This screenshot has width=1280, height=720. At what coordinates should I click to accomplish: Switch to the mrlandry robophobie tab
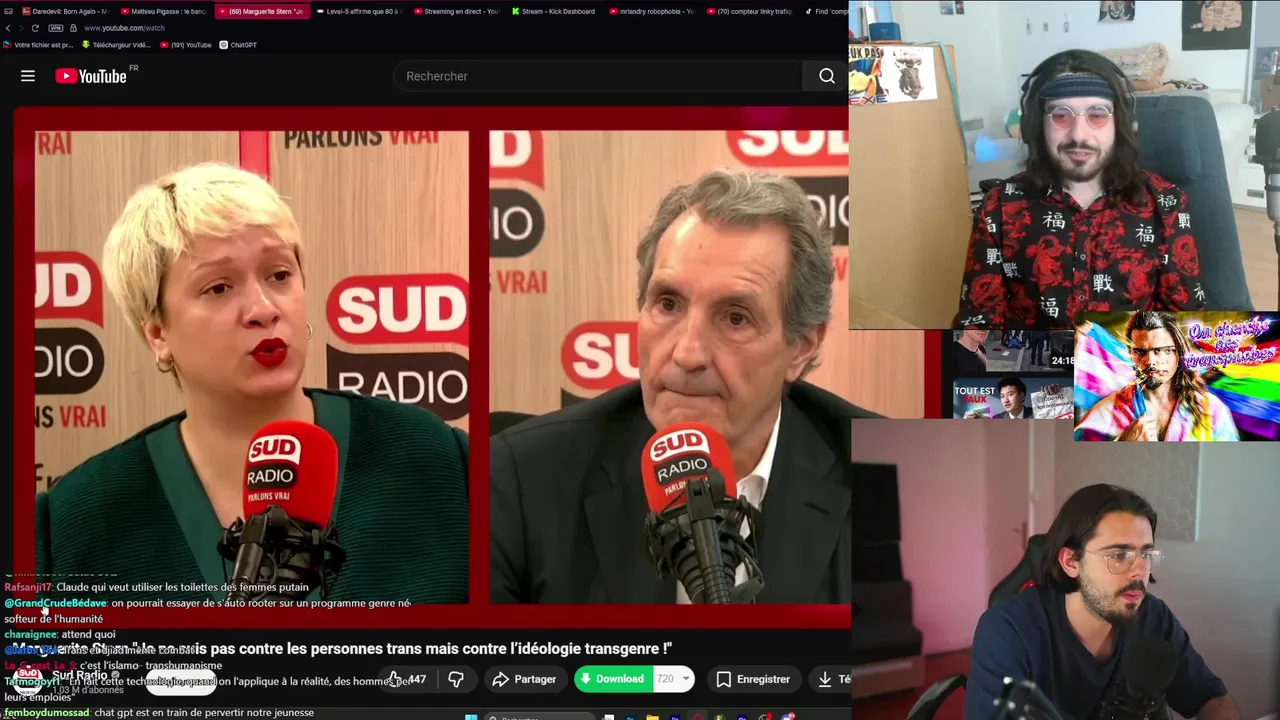point(651,11)
